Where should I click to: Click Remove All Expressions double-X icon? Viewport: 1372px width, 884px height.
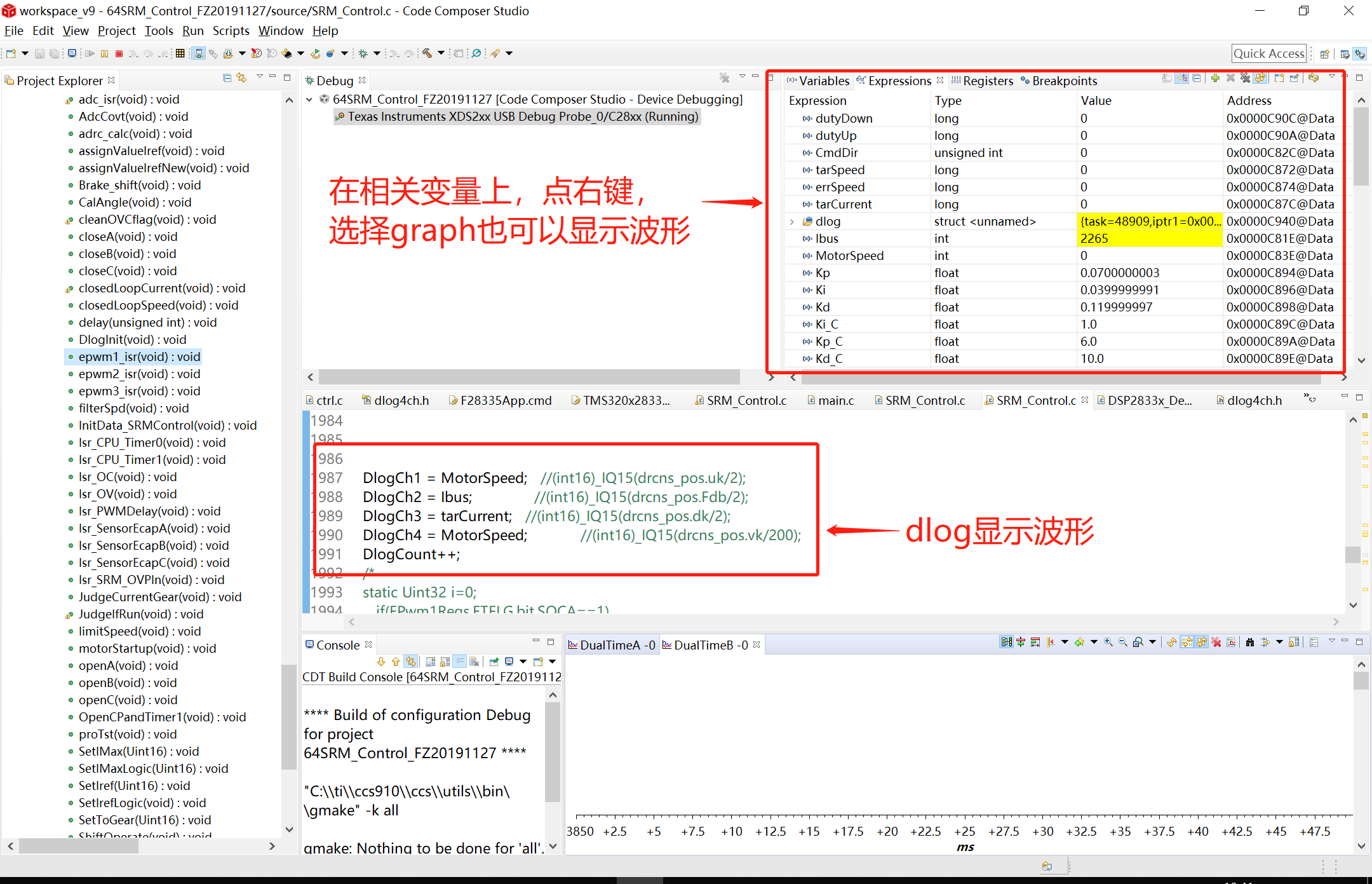(1245, 78)
